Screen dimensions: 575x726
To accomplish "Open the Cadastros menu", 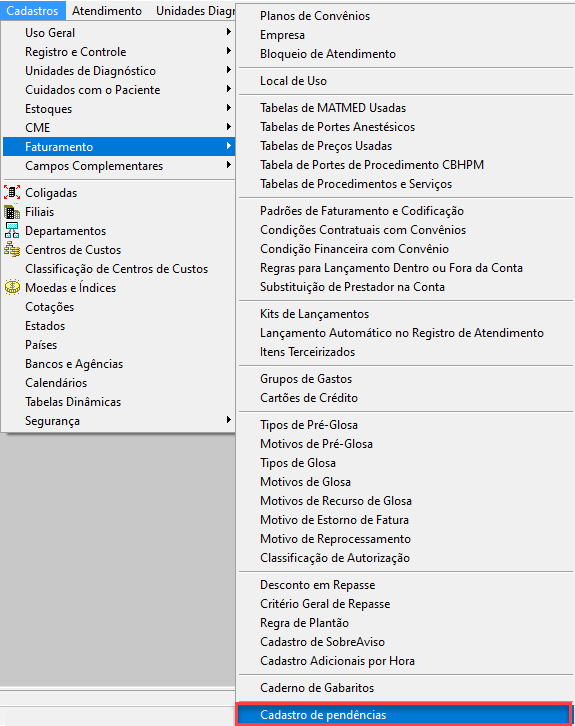I will click(x=33, y=10).
